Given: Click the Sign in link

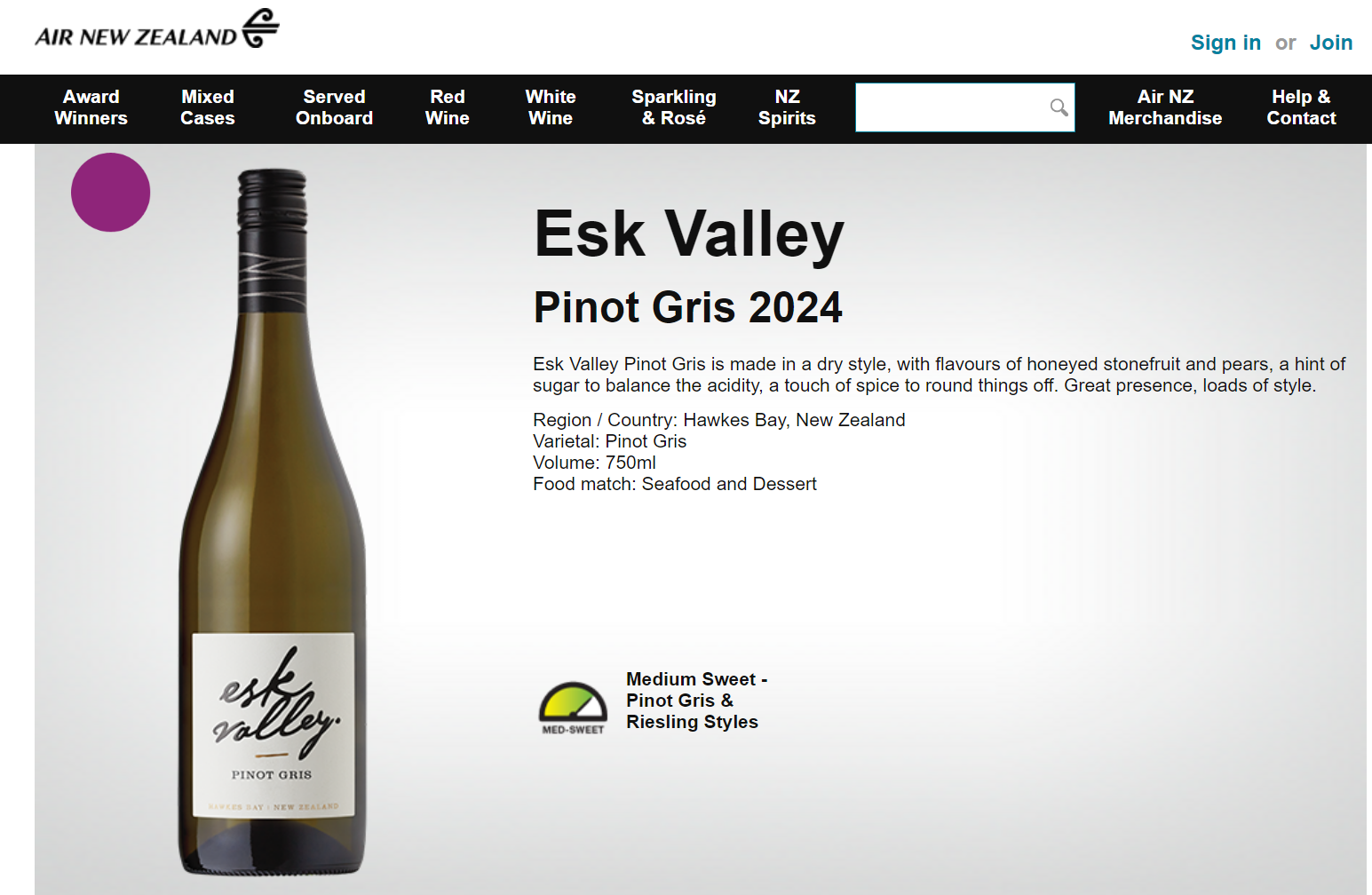Looking at the screenshot, I should tap(1225, 43).
